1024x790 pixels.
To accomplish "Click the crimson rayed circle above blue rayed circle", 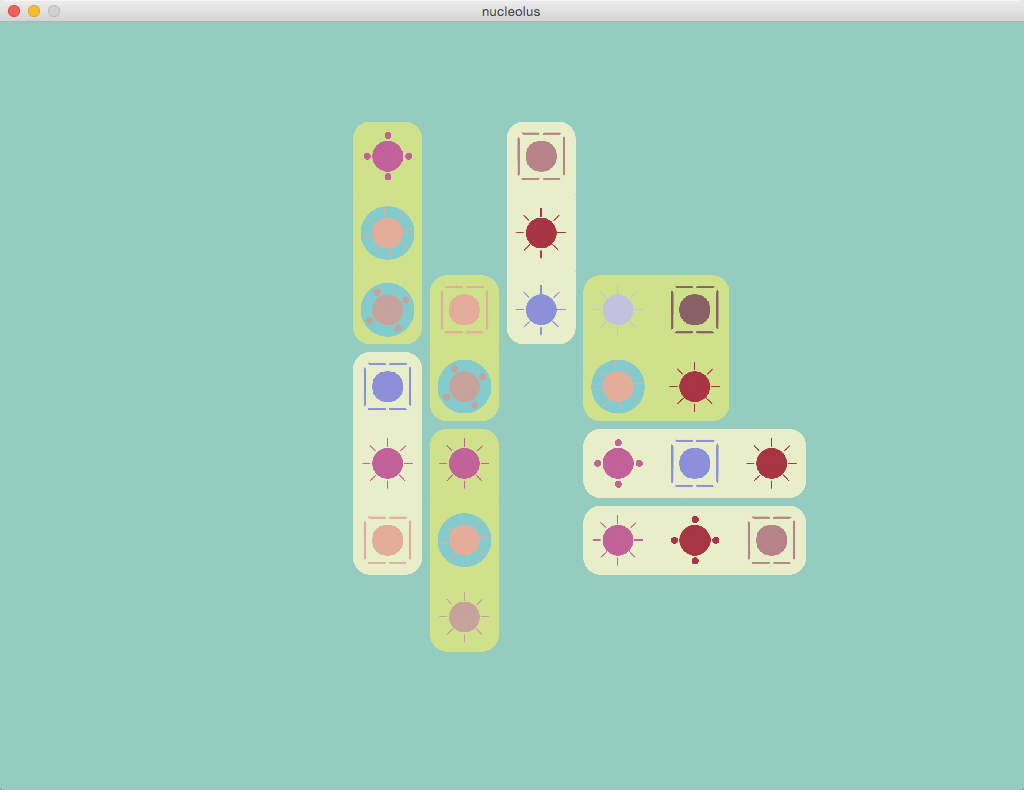I will click(541, 233).
